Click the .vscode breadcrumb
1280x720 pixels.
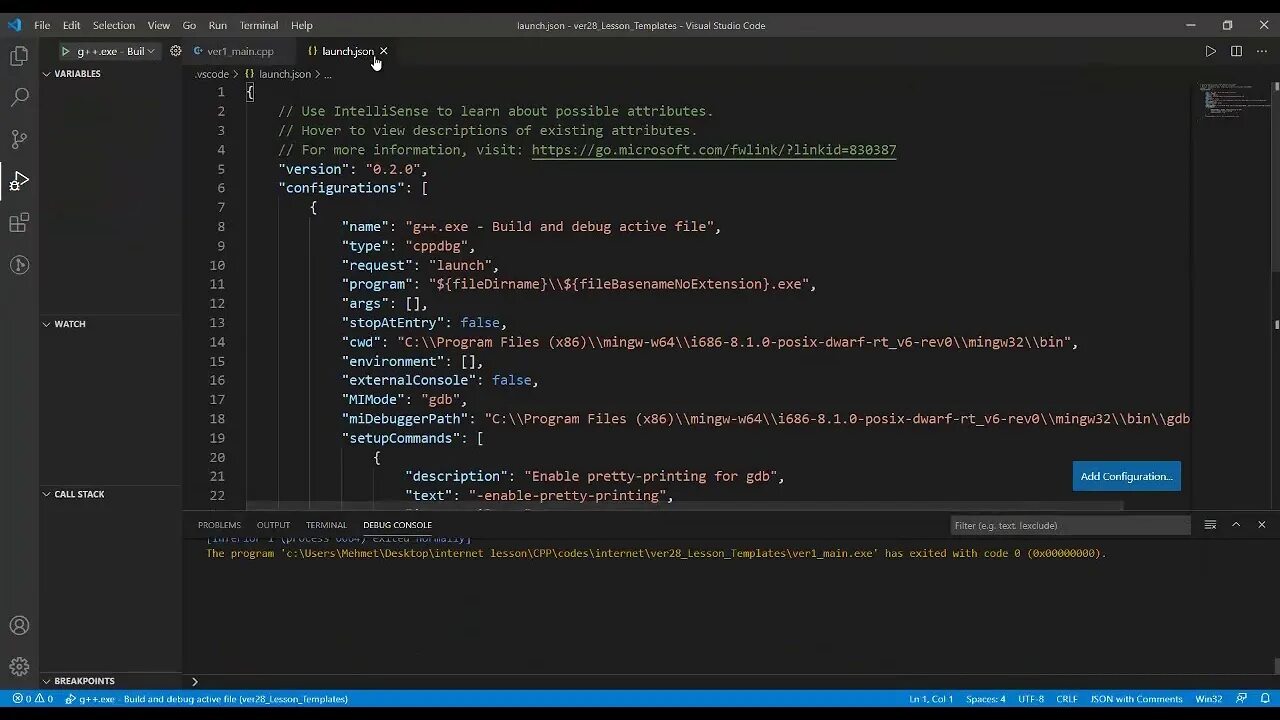coord(212,74)
